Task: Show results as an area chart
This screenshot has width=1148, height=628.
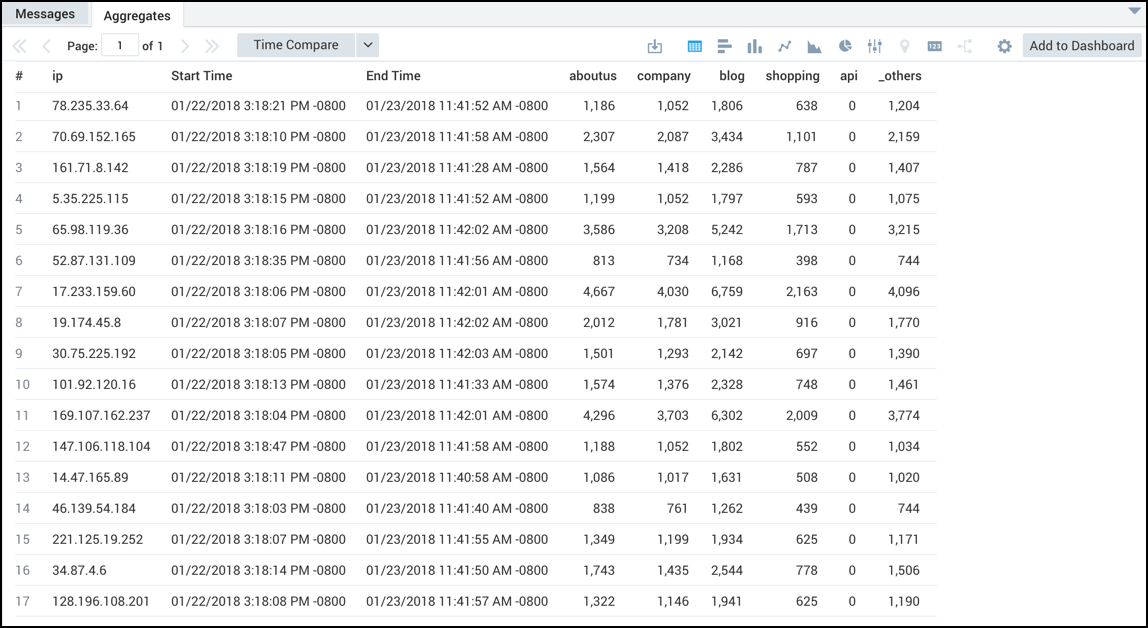Action: pyautogui.click(x=813, y=45)
